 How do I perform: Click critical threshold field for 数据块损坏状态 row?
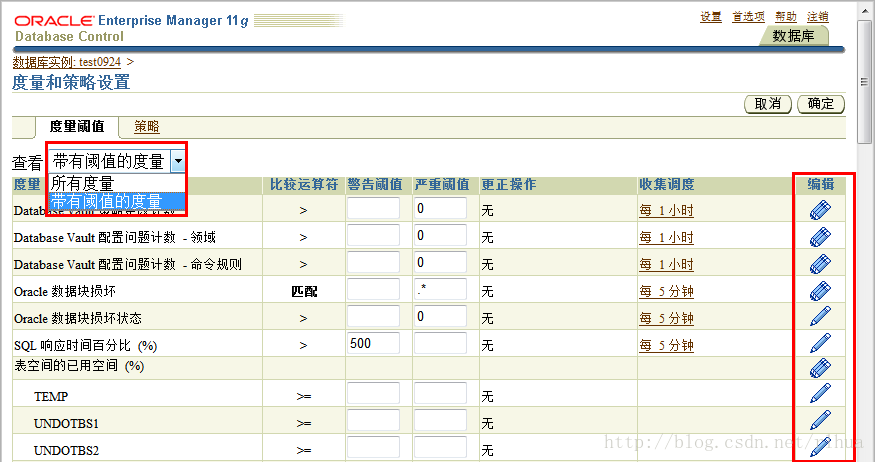point(440,316)
